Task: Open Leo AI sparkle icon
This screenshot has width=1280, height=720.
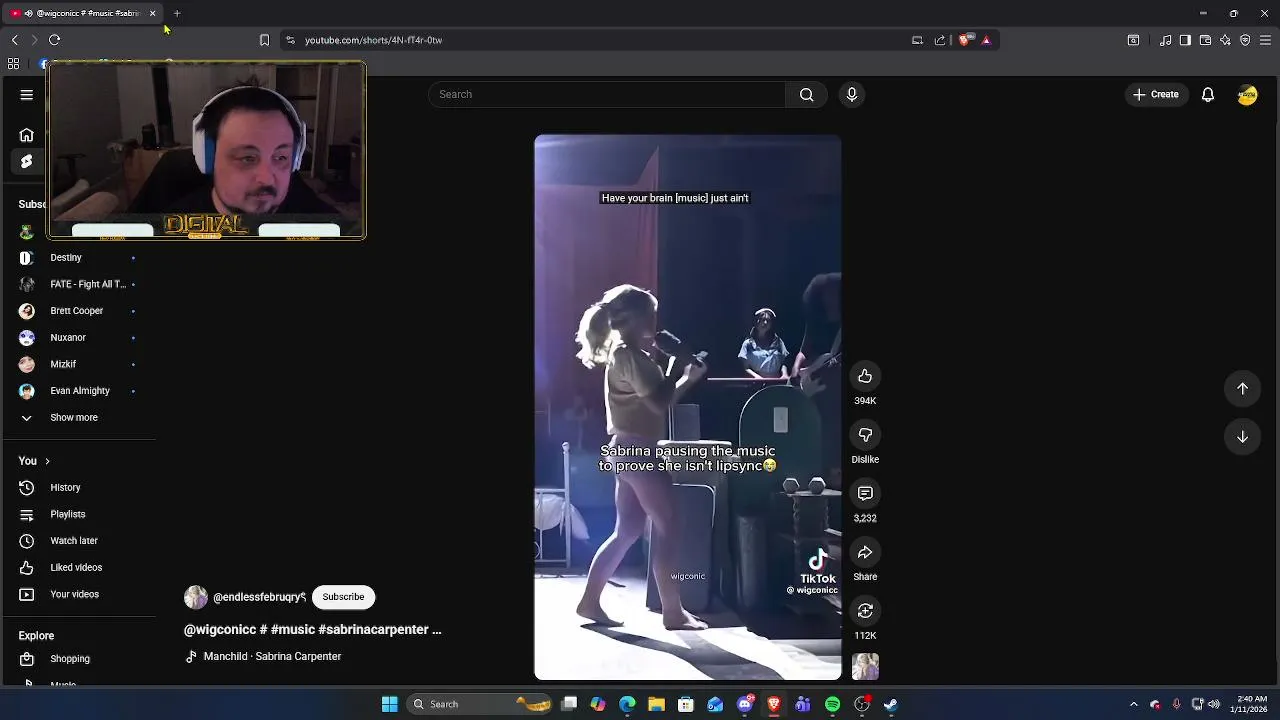Action: pos(1225,40)
